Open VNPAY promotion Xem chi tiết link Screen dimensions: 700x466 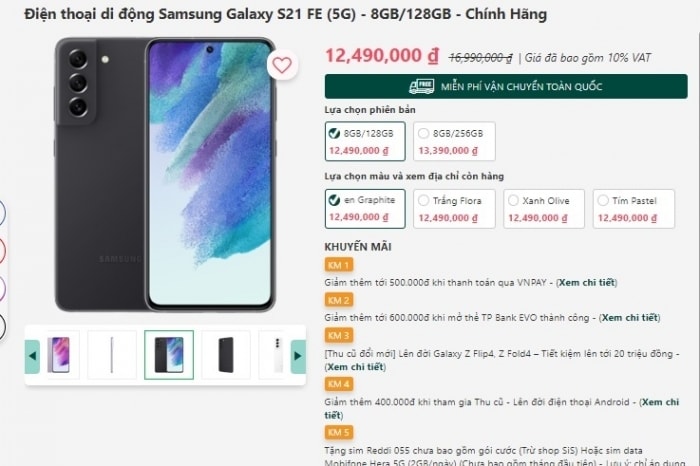[587, 283]
